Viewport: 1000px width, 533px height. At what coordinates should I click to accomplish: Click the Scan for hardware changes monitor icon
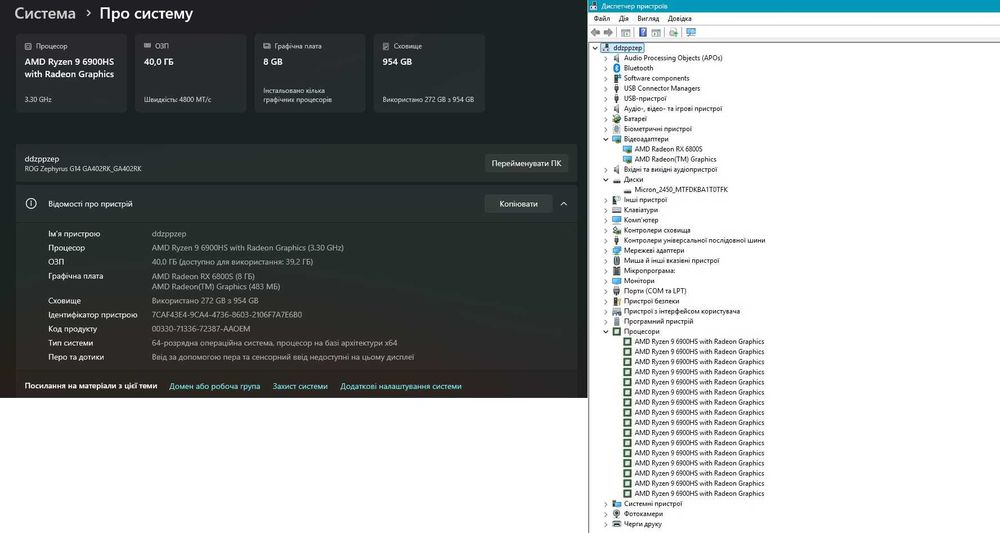[x=691, y=33]
